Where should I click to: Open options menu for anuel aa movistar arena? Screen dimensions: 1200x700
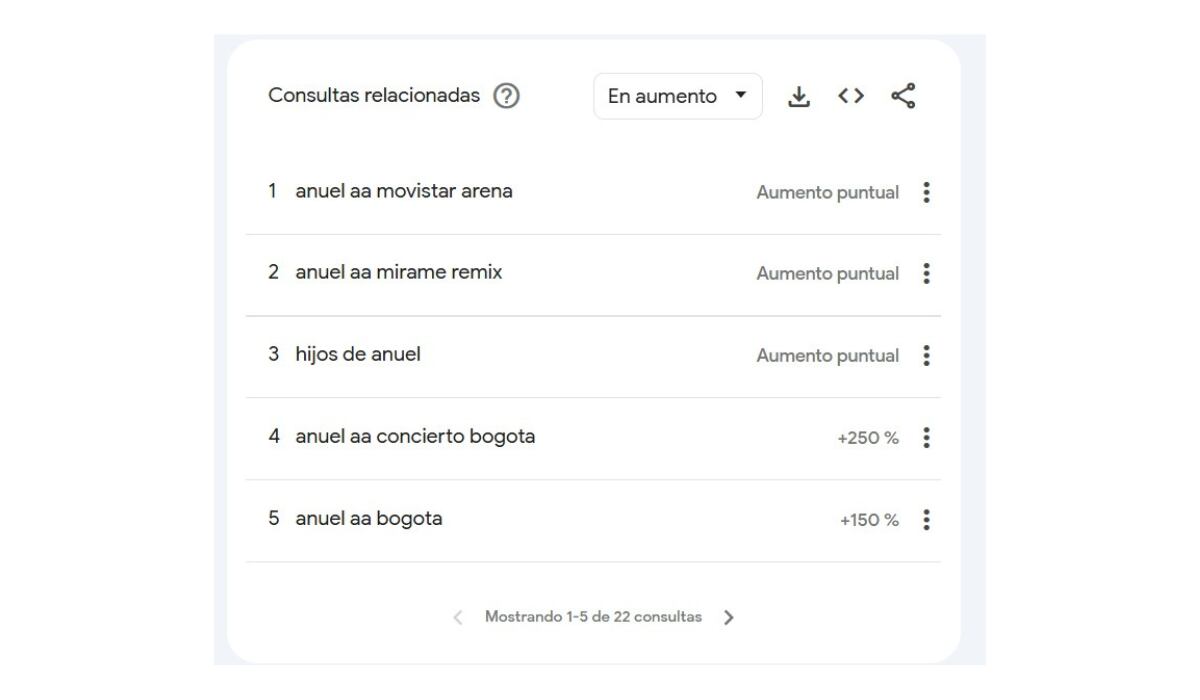(x=926, y=192)
